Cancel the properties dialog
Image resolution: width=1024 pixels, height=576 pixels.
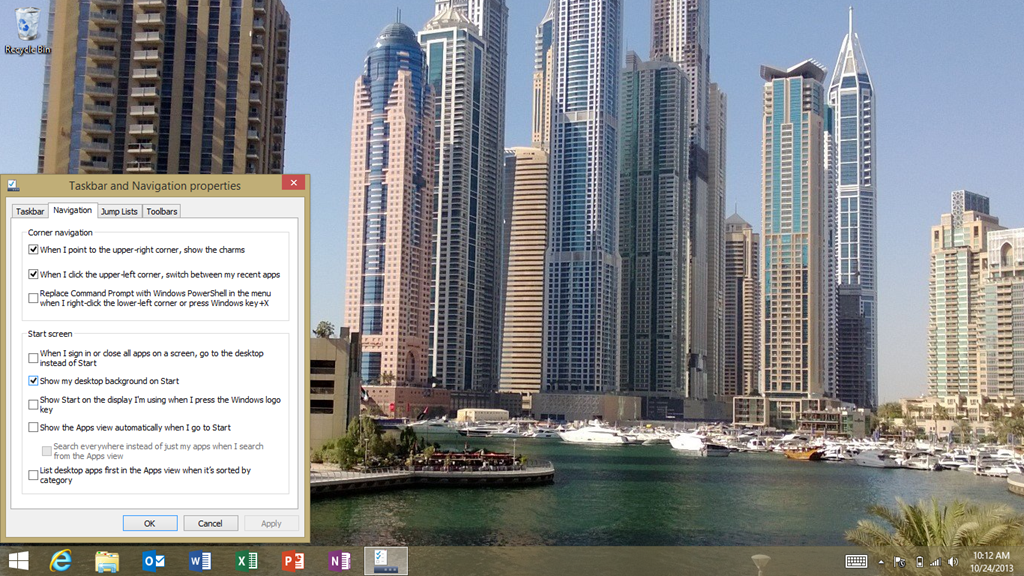click(x=210, y=523)
